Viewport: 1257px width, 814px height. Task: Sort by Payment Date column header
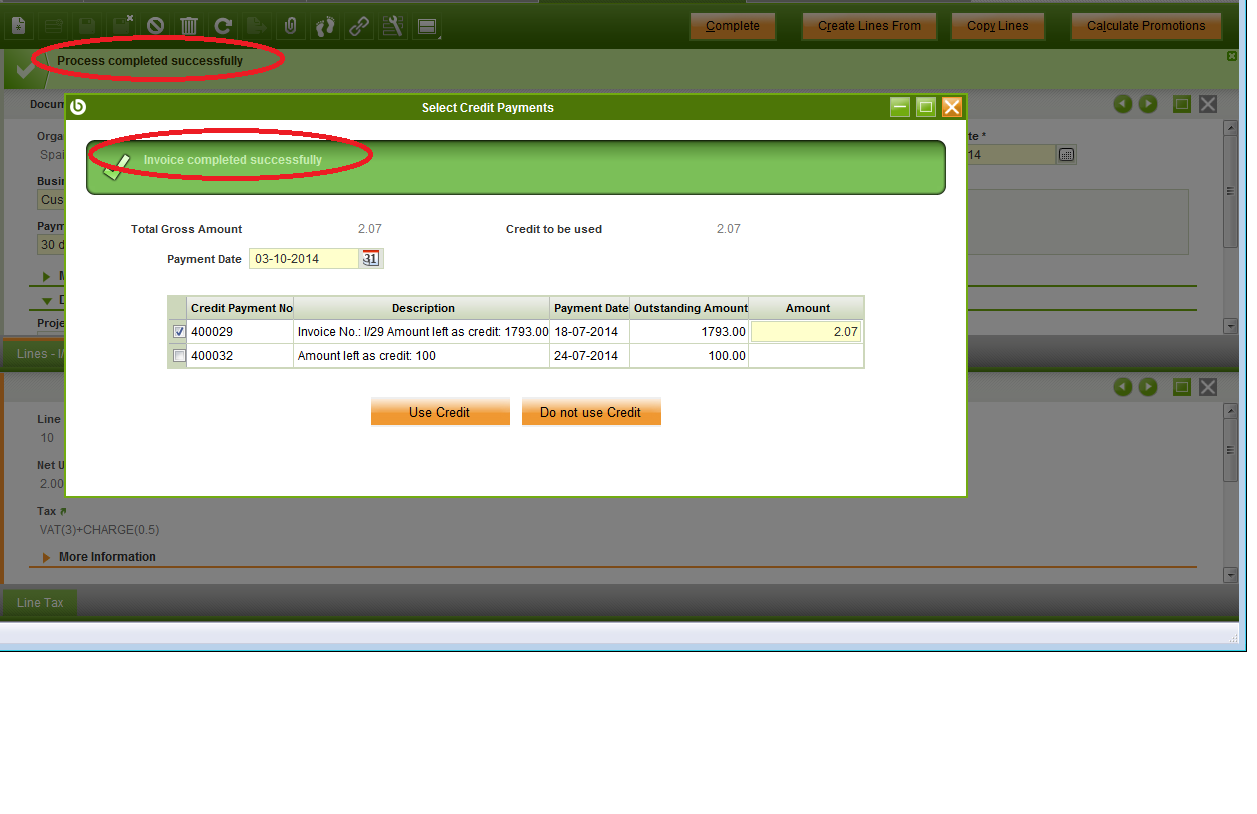pos(591,308)
